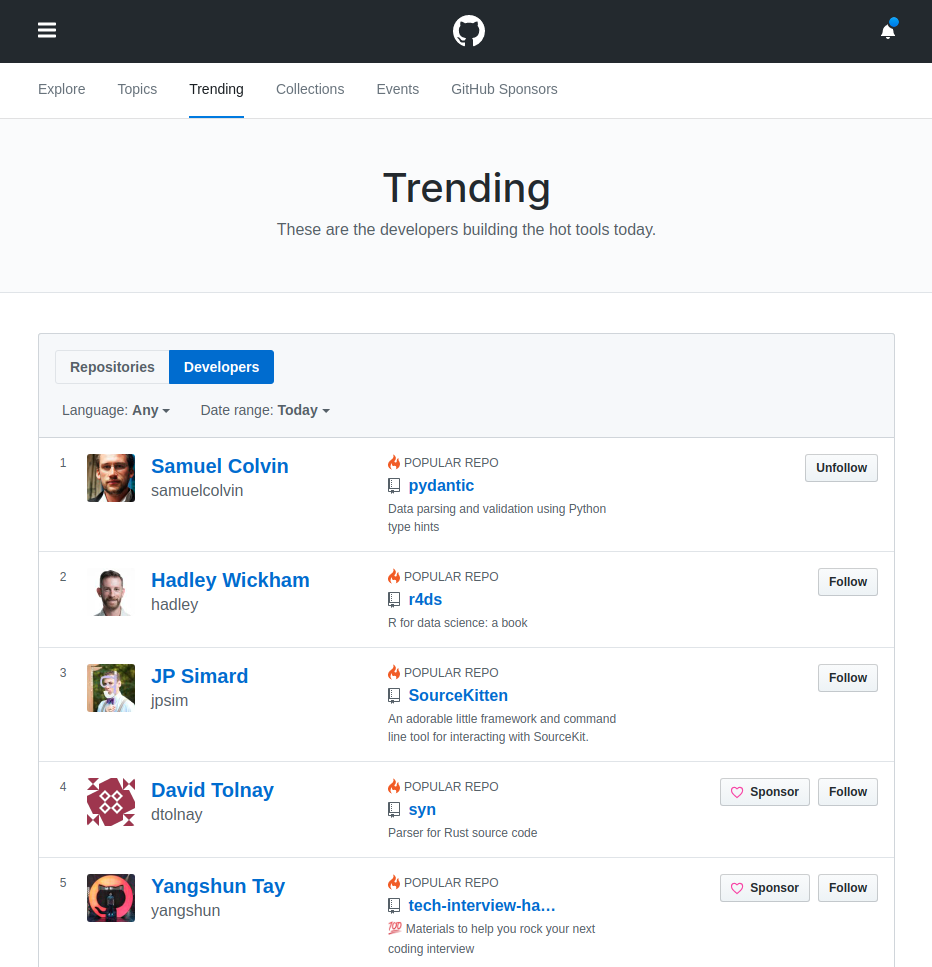Go to the Topics tab
The image size is (932, 967).
click(138, 89)
